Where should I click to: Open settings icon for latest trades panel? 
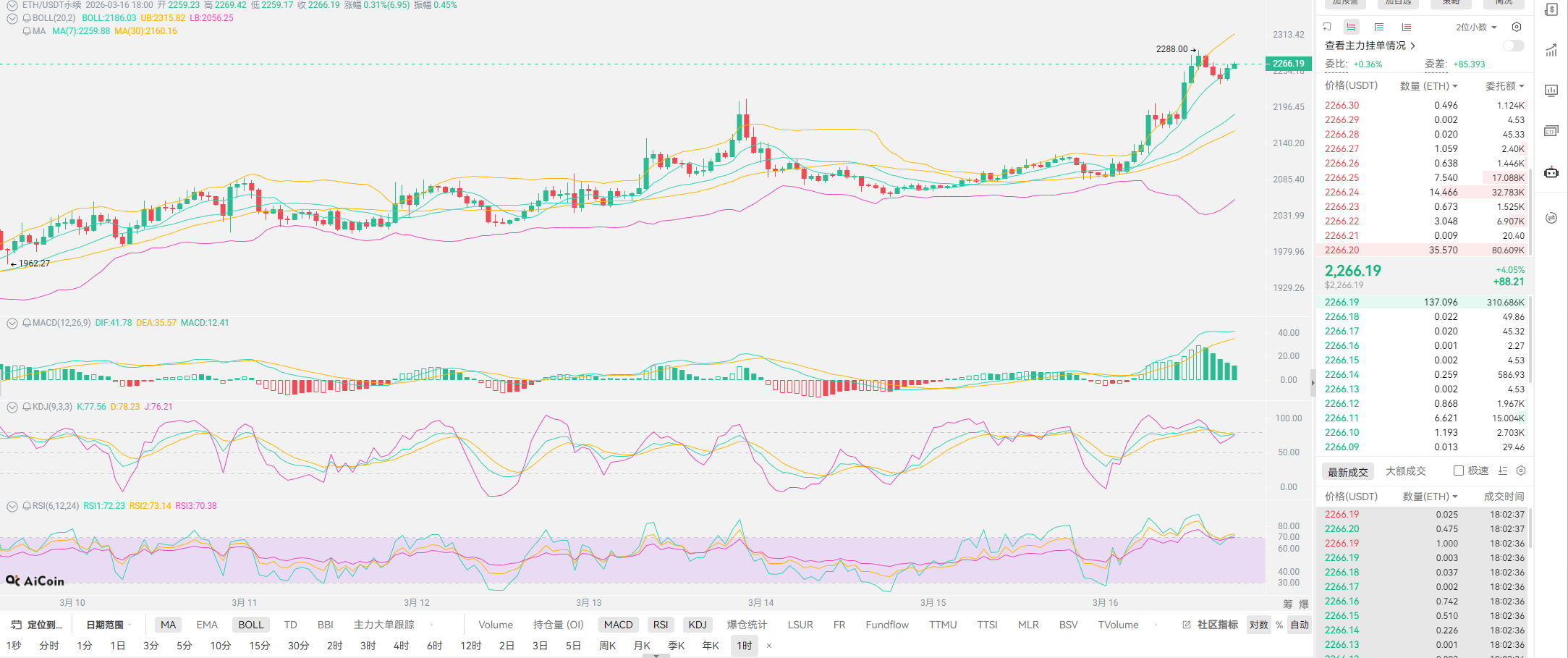1521,471
